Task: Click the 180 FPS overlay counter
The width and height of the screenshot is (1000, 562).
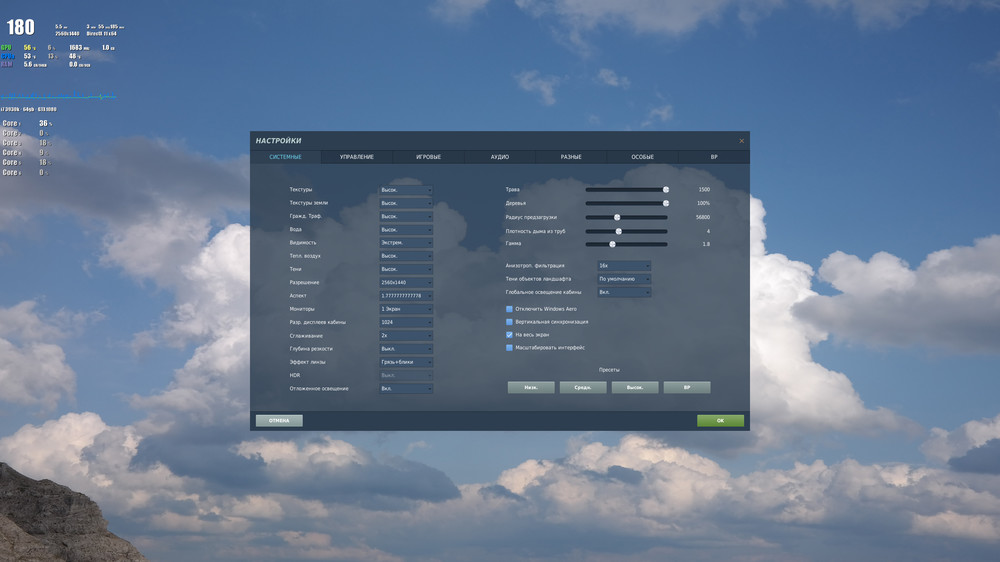Action: (x=20, y=27)
